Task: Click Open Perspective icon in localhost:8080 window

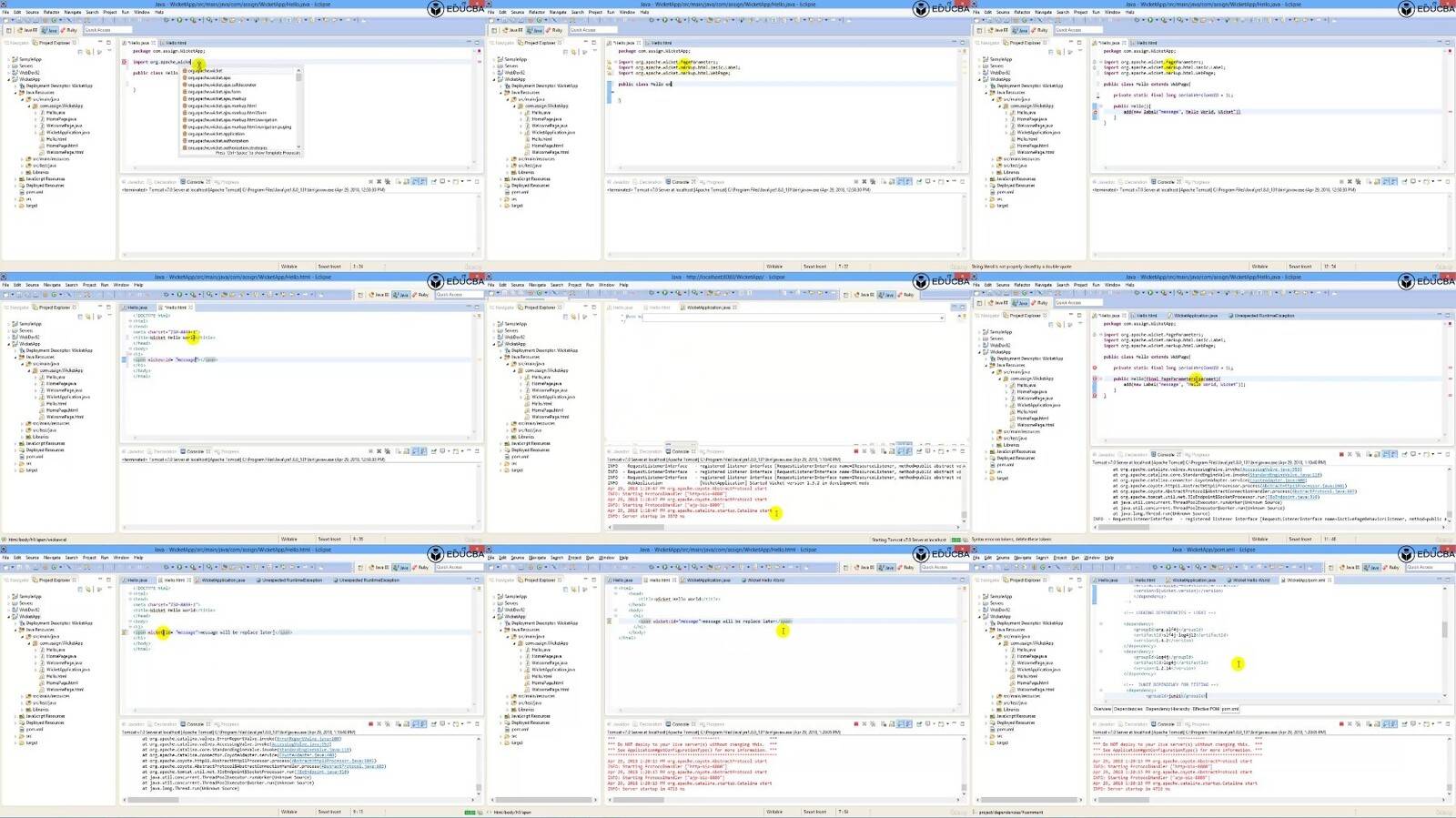Action: coord(848,295)
